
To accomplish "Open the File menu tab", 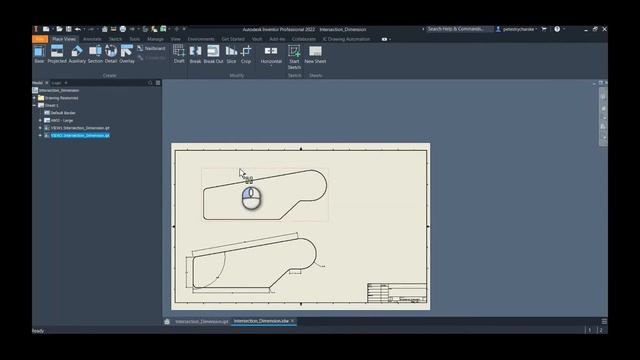I will 40,39.
